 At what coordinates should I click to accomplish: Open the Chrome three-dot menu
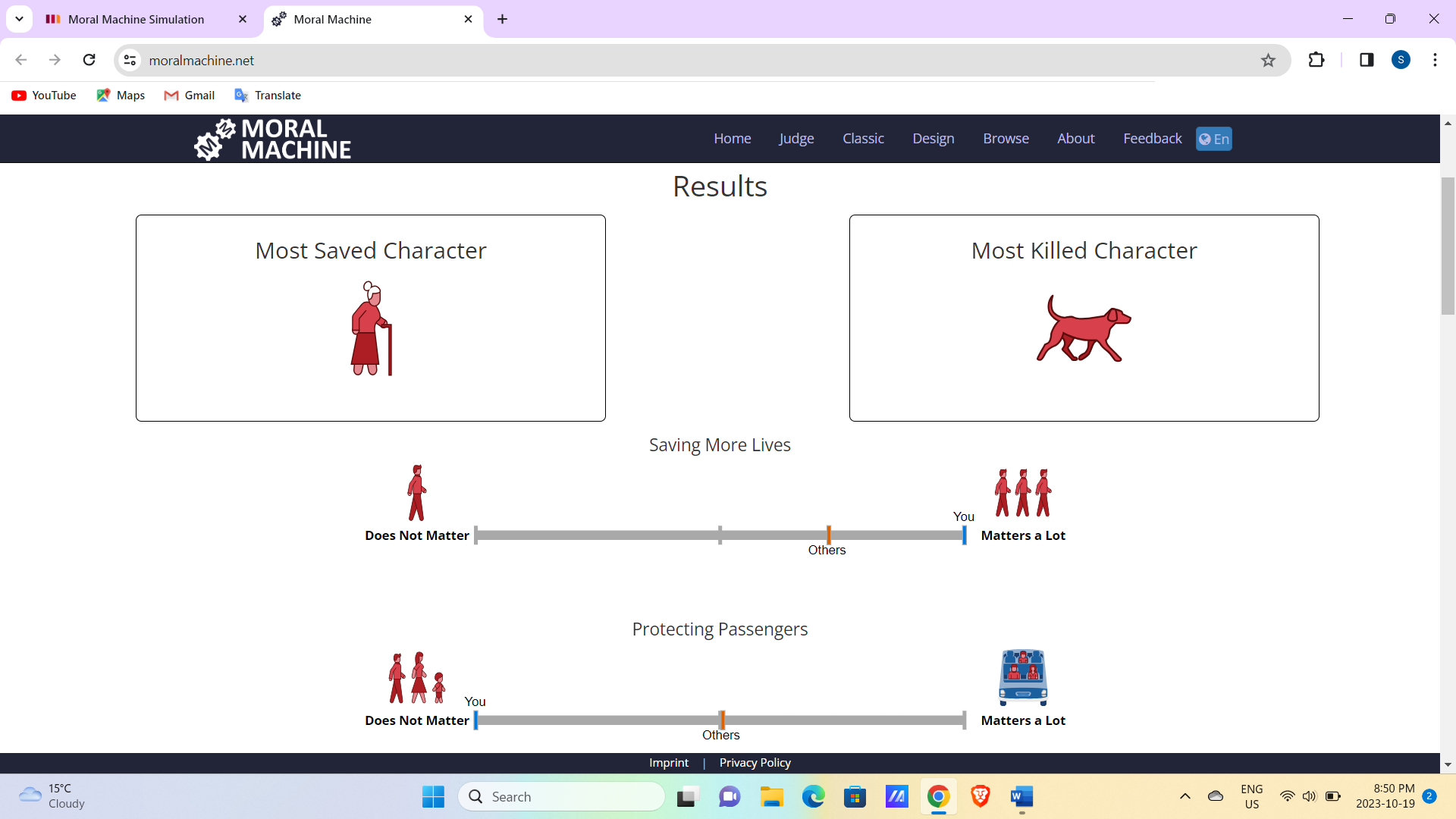1435,60
